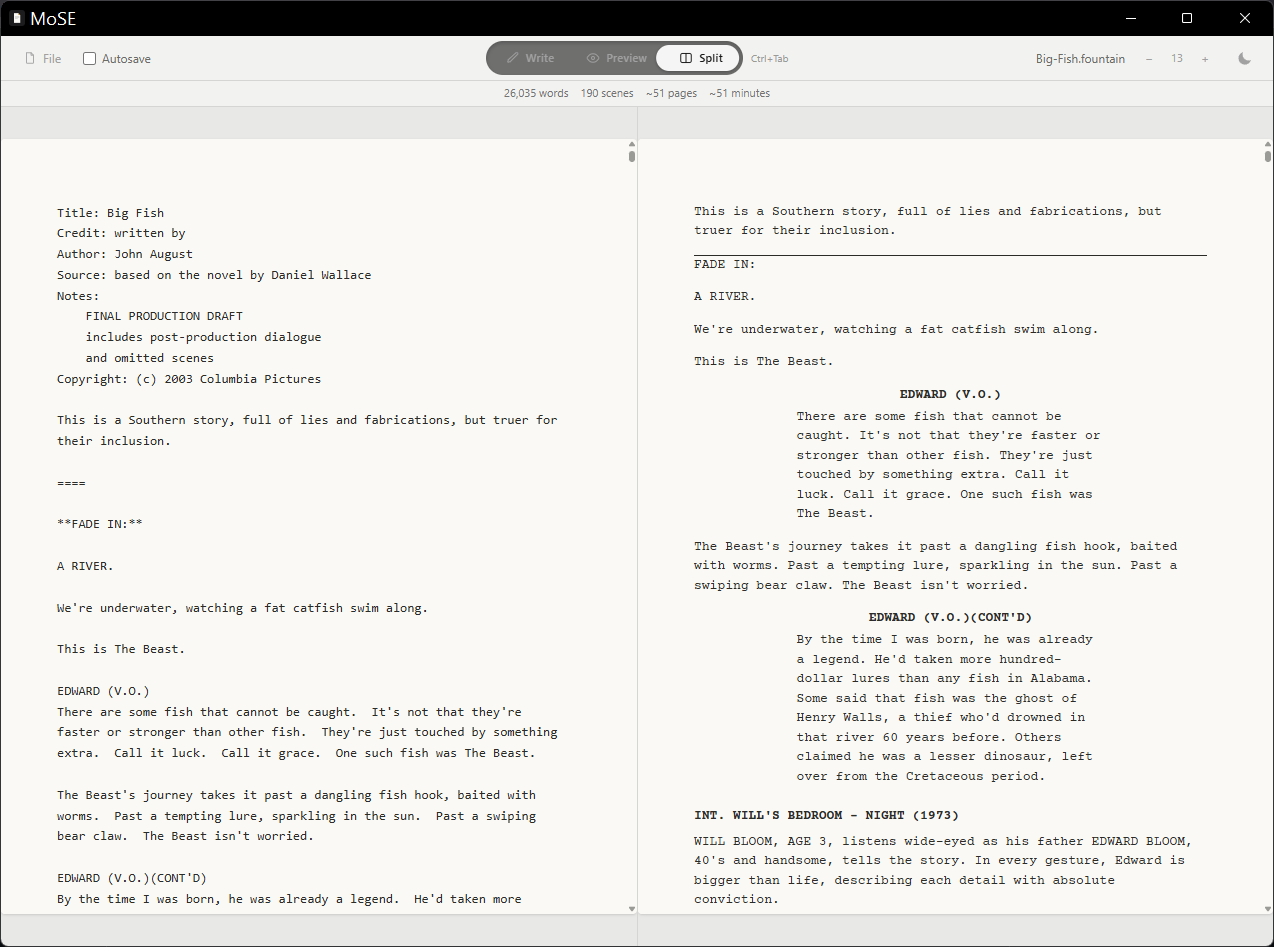Click the '====' page break line
Screen dimensions: 1274x947
click(71, 483)
